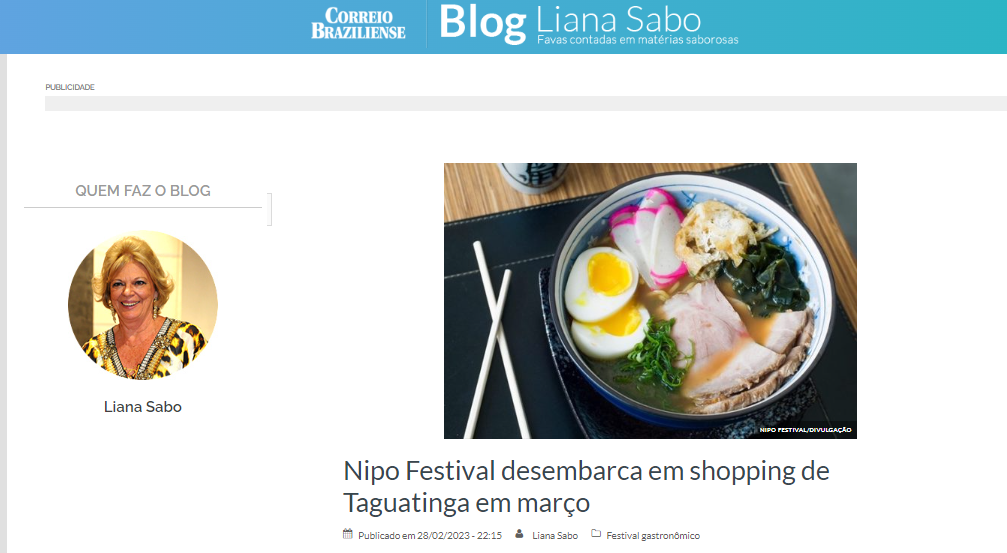Click the category folder icon
Screen dimensions: 1007x553
(596, 534)
